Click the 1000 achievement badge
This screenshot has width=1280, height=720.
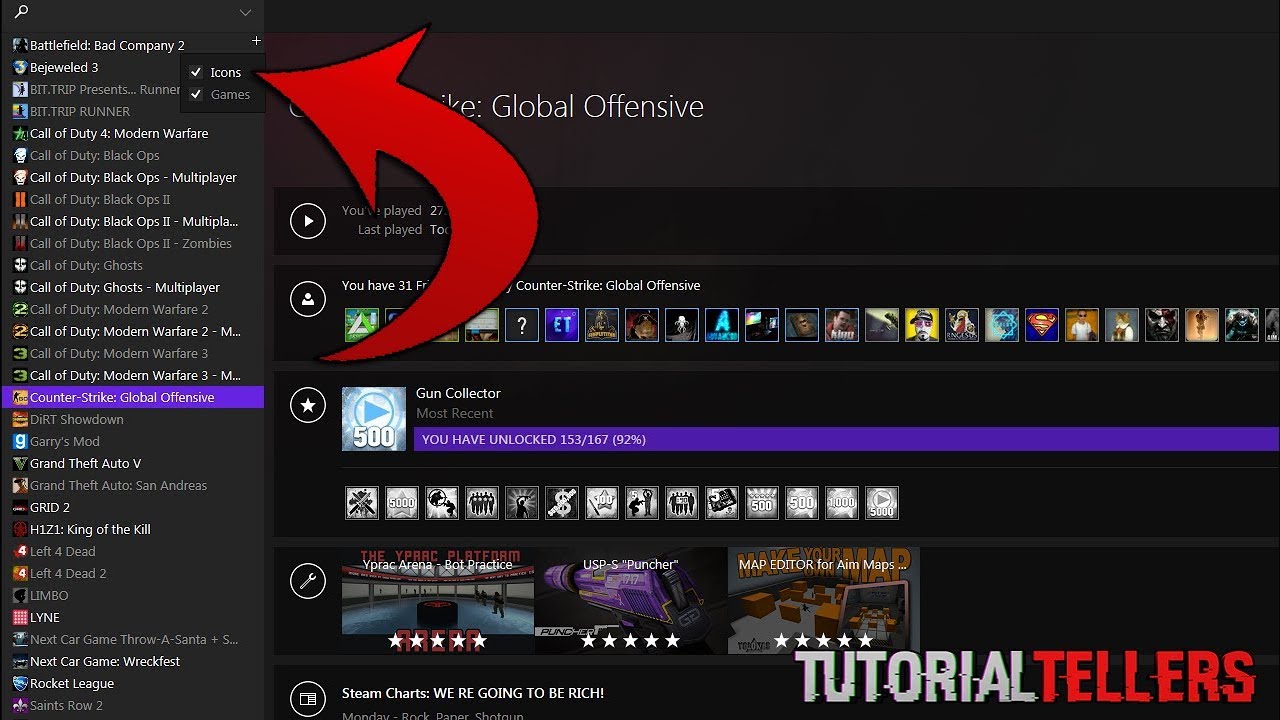point(842,503)
